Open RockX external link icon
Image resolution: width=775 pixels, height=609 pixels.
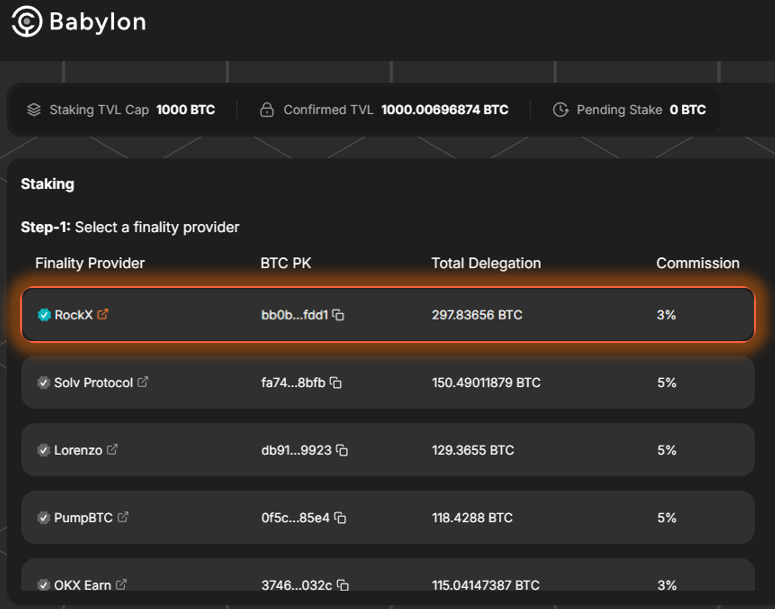(103, 314)
